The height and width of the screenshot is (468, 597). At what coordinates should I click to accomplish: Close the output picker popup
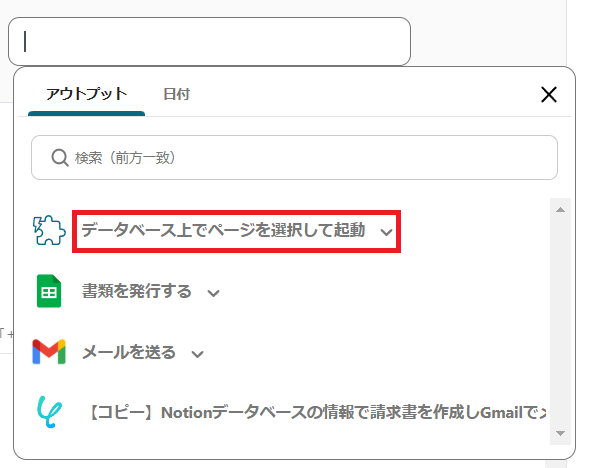pyautogui.click(x=549, y=94)
